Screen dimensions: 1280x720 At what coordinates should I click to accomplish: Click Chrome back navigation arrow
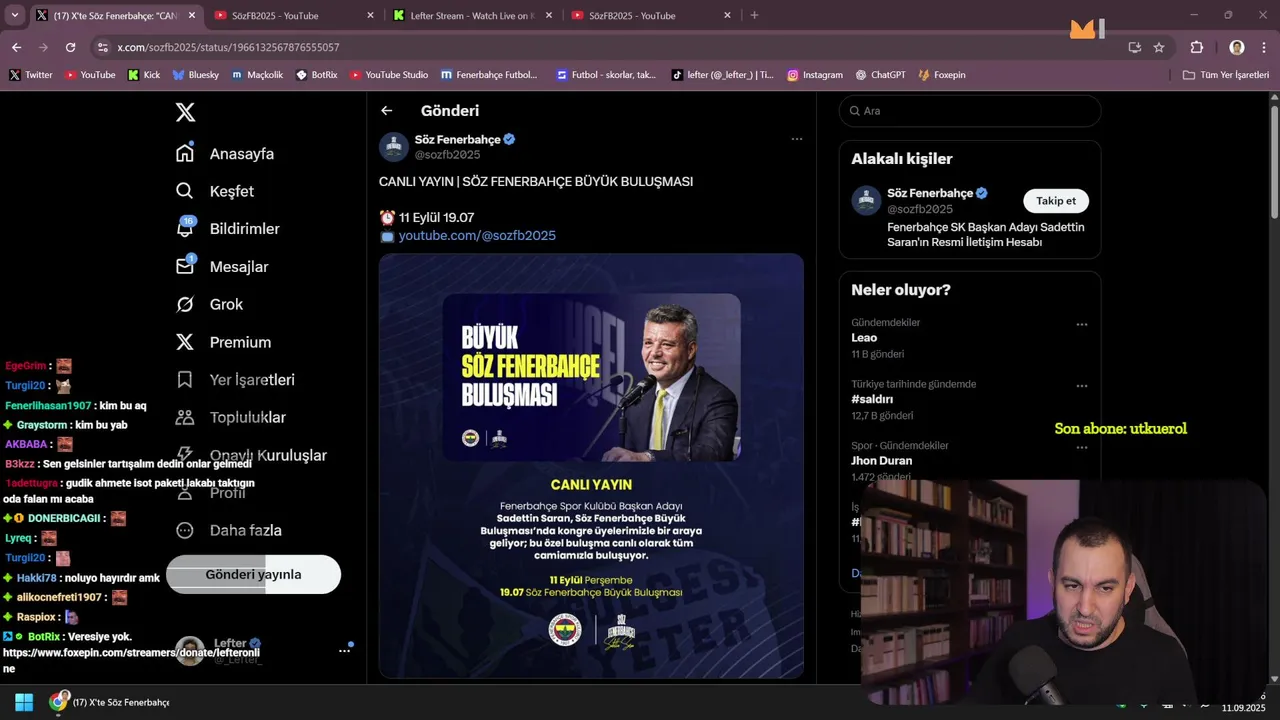[x=16, y=47]
